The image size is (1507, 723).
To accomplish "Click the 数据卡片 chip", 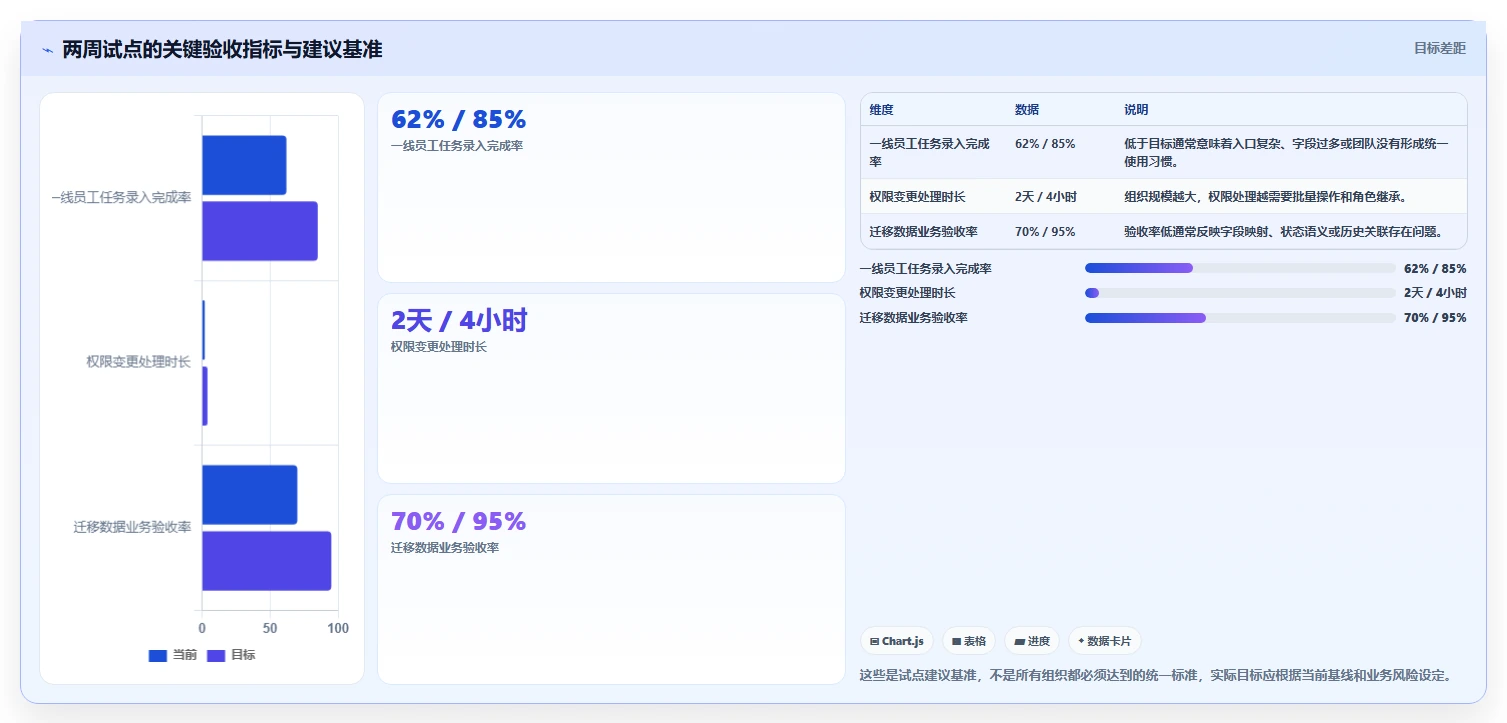I will 1104,641.
